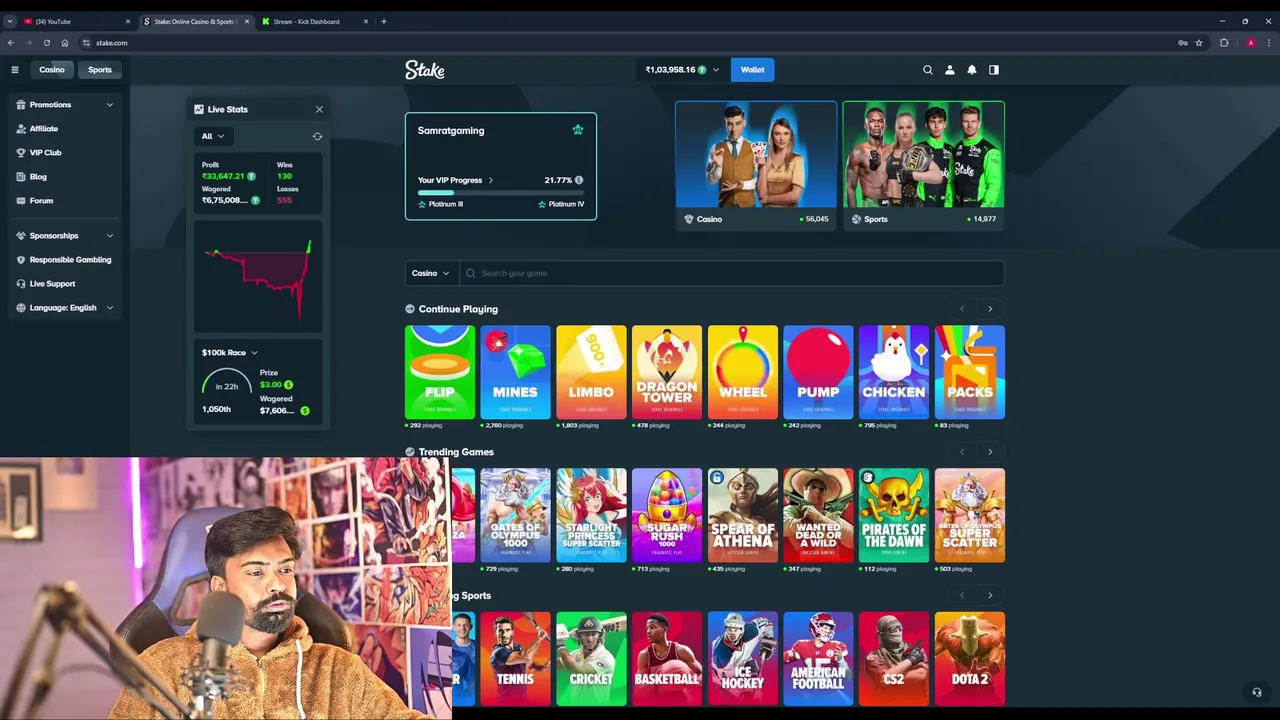
Task: Launch the Mines game
Action: (x=515, y=372)
